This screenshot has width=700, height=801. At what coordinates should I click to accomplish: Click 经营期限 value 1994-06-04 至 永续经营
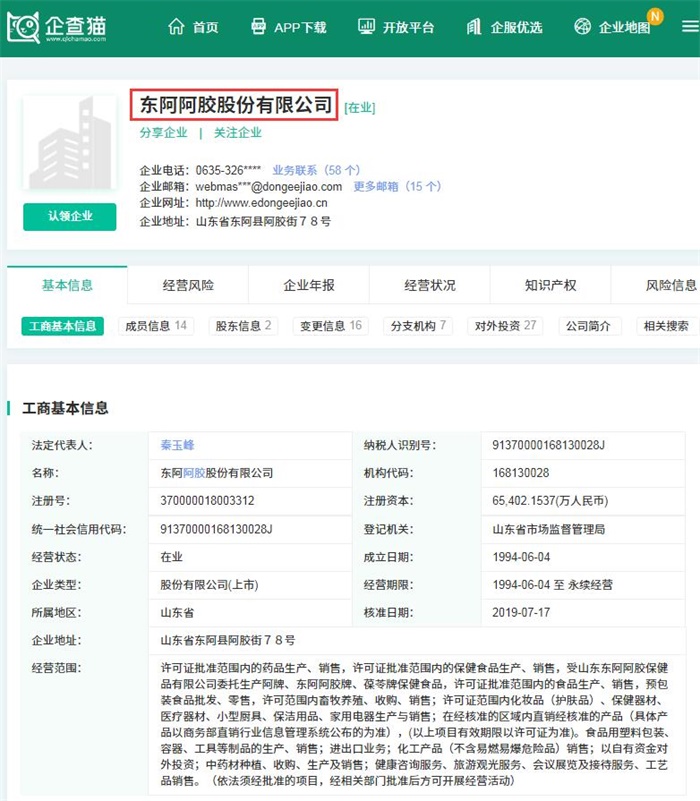[x=552, y=585]
